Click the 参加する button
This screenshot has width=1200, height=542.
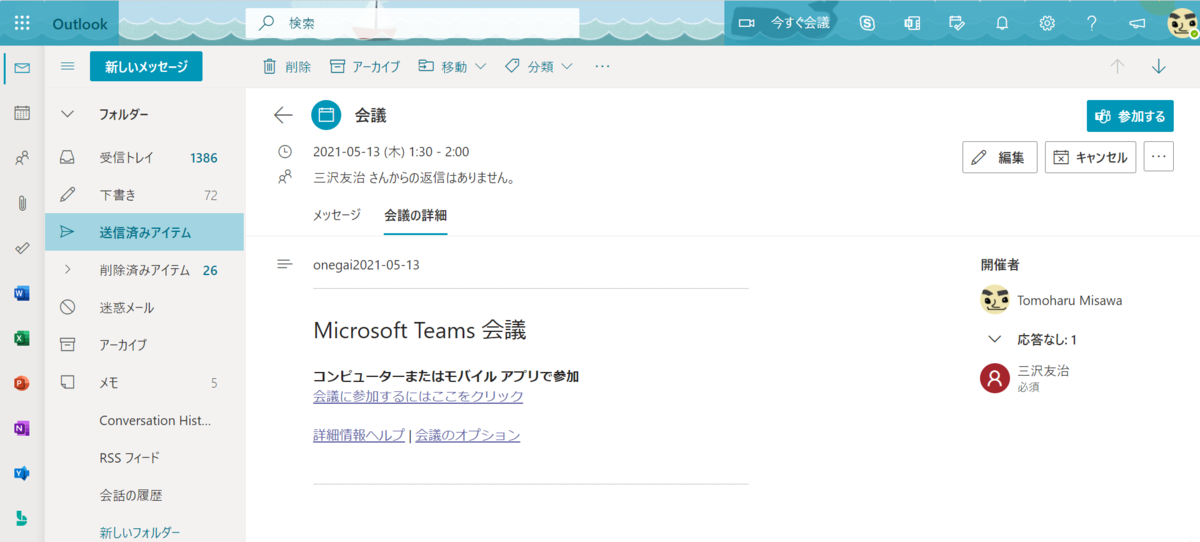click(1130, 116)
